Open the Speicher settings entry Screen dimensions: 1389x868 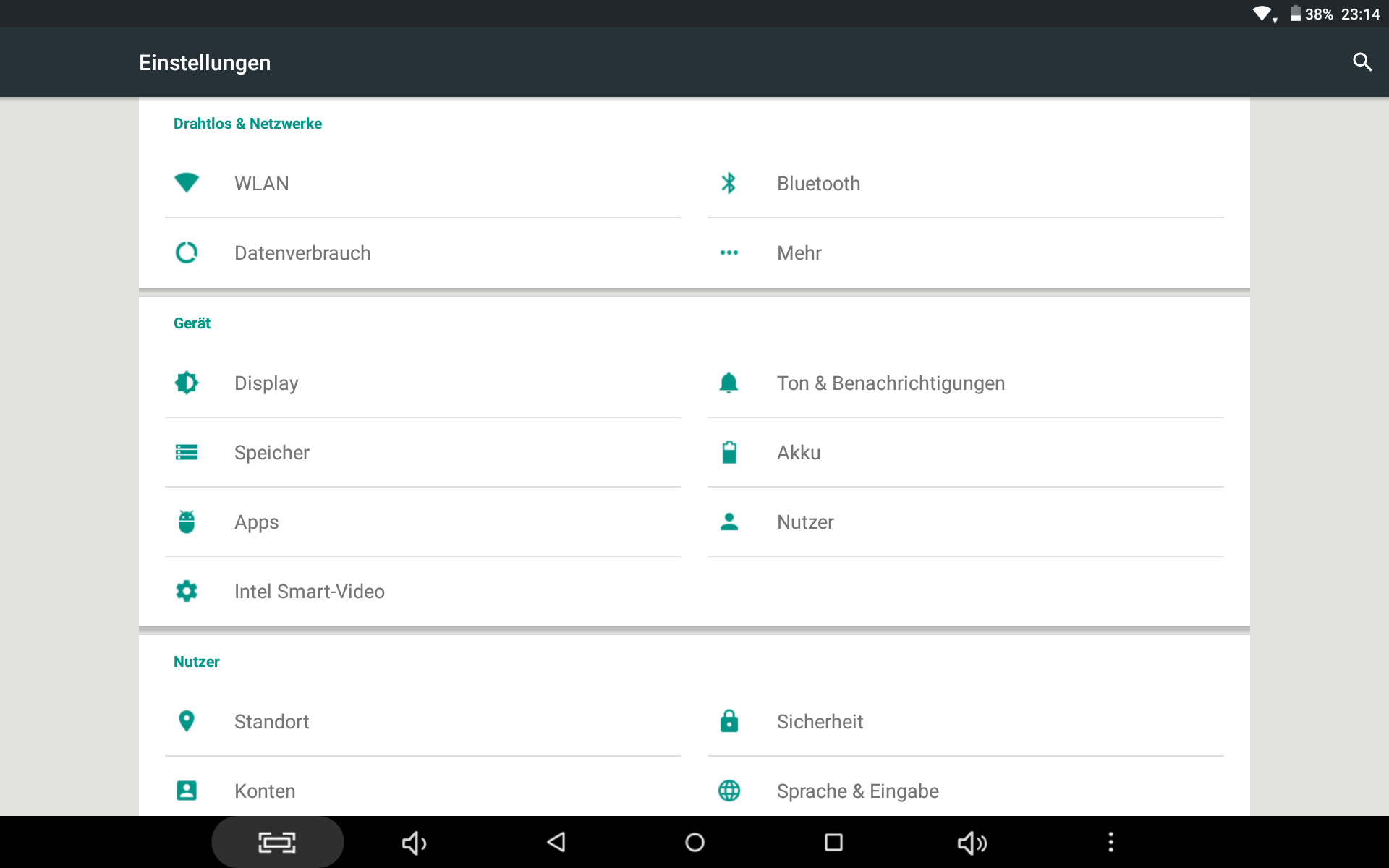tap(272, 453)
